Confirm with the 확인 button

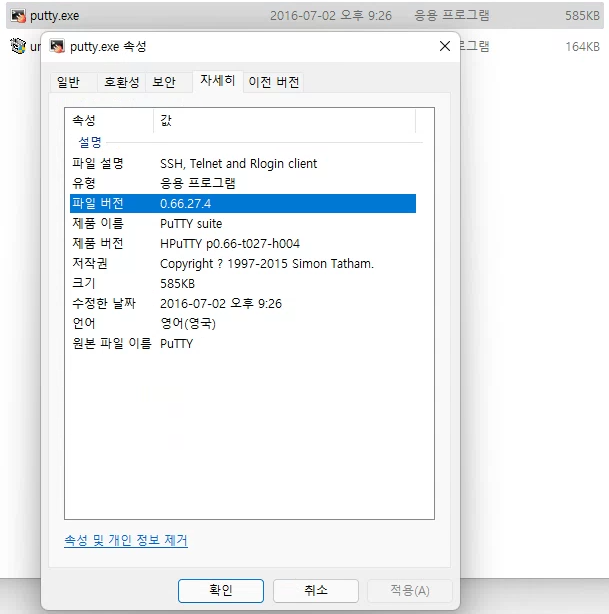tap(221, 591)
